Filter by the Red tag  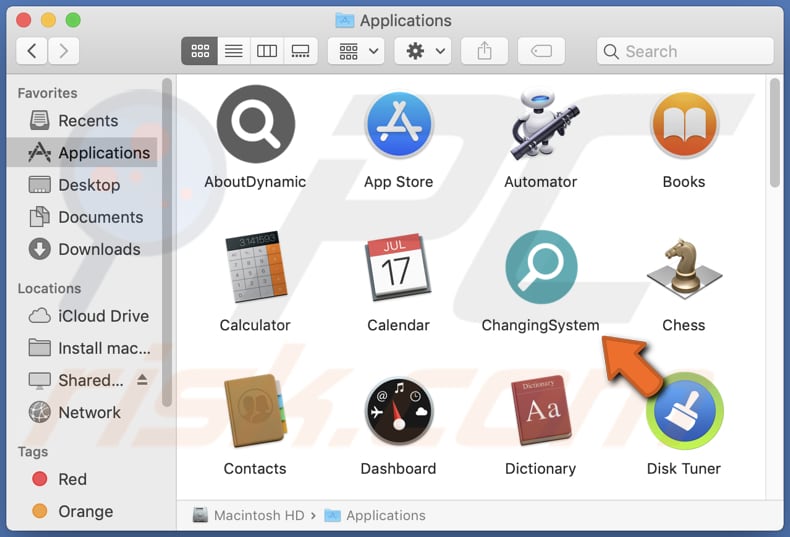pos(83,479)
